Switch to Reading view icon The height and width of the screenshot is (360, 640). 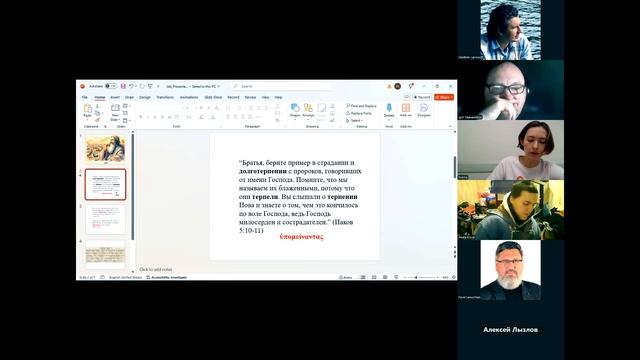pyautogui.click(x=385, y=277)
